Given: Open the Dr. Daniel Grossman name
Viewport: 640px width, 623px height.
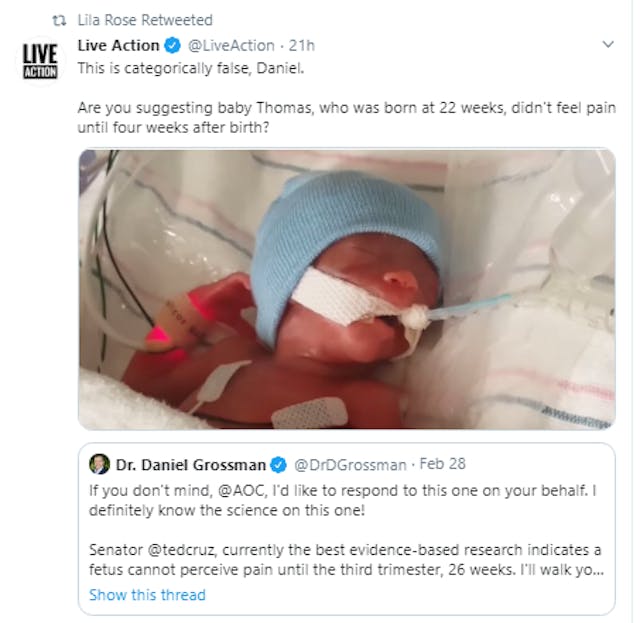Looking at the screenshot, I should [191, 465].
